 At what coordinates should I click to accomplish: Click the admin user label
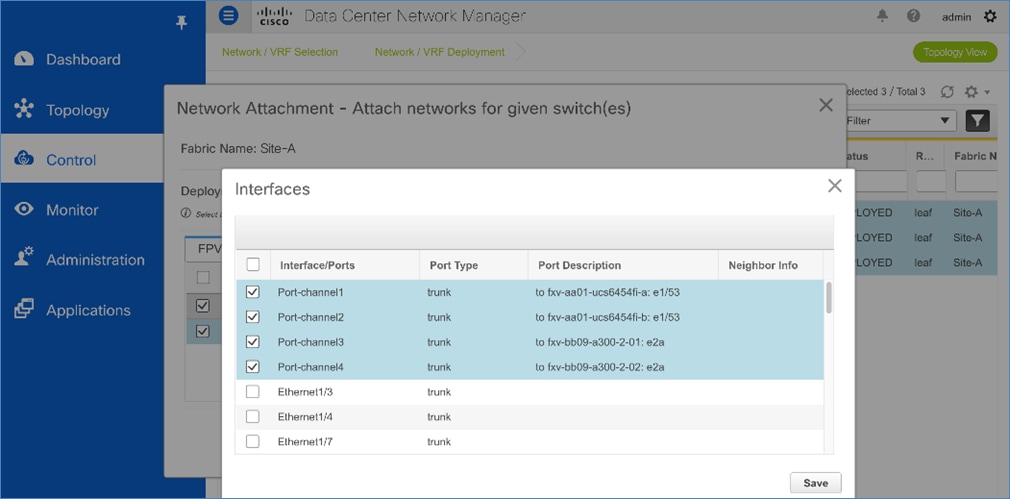(x=957, y=17)
